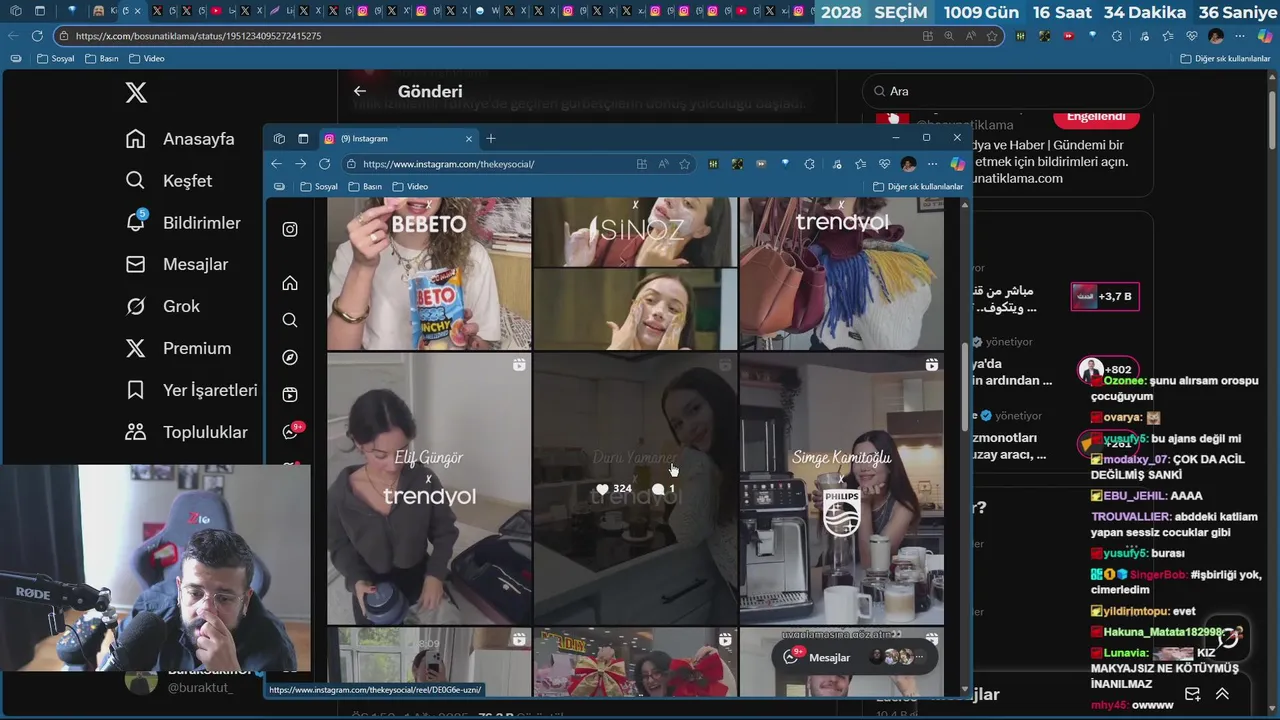
Task: Open Diğer sık kullanılanlar folder in back window
Action: pyautogui.click(x=1225, y=59)
